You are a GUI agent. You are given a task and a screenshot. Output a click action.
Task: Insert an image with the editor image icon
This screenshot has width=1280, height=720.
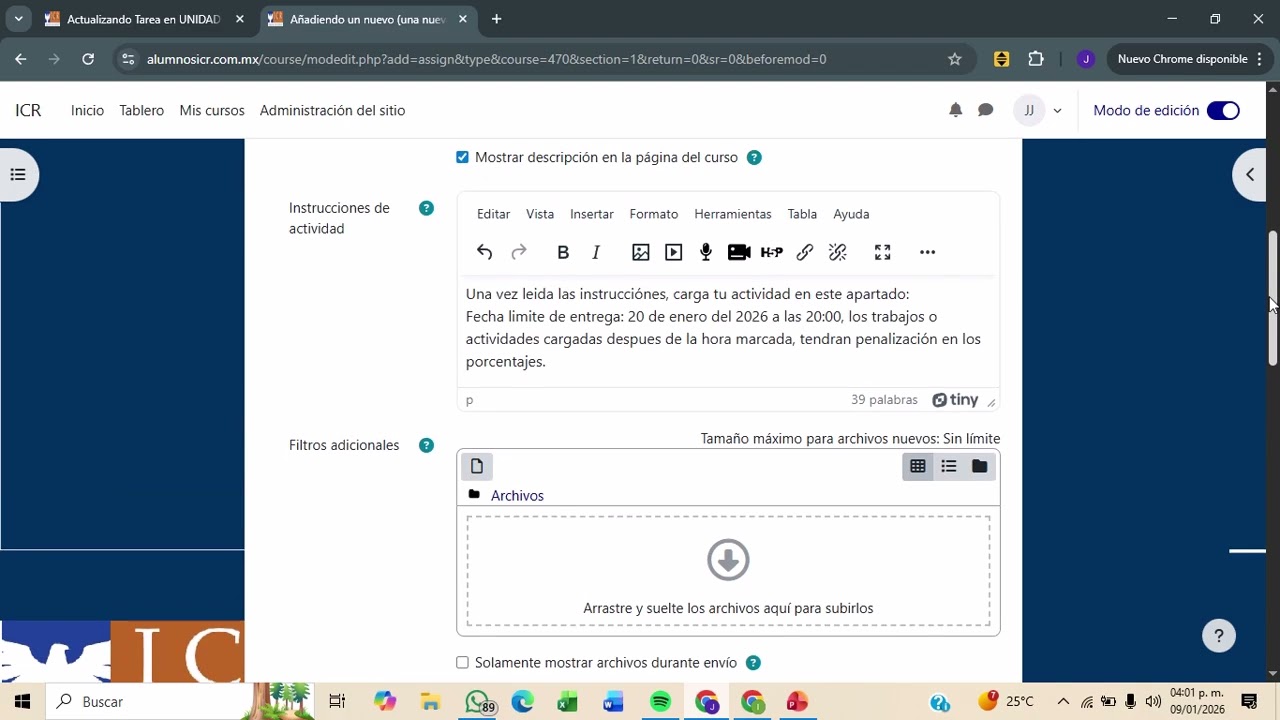pyautogui.click(x=641, y=252)
